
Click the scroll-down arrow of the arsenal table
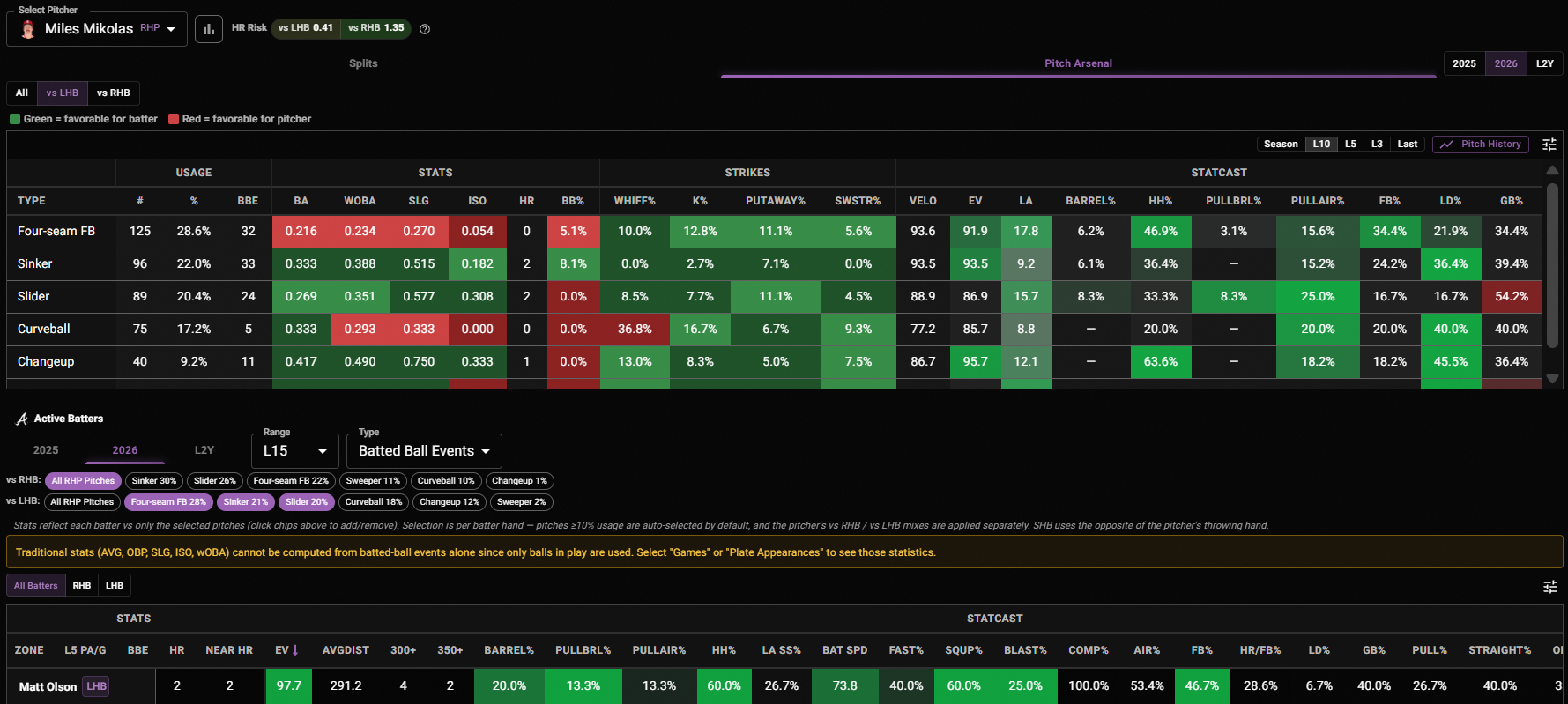tap(1552, 379)
